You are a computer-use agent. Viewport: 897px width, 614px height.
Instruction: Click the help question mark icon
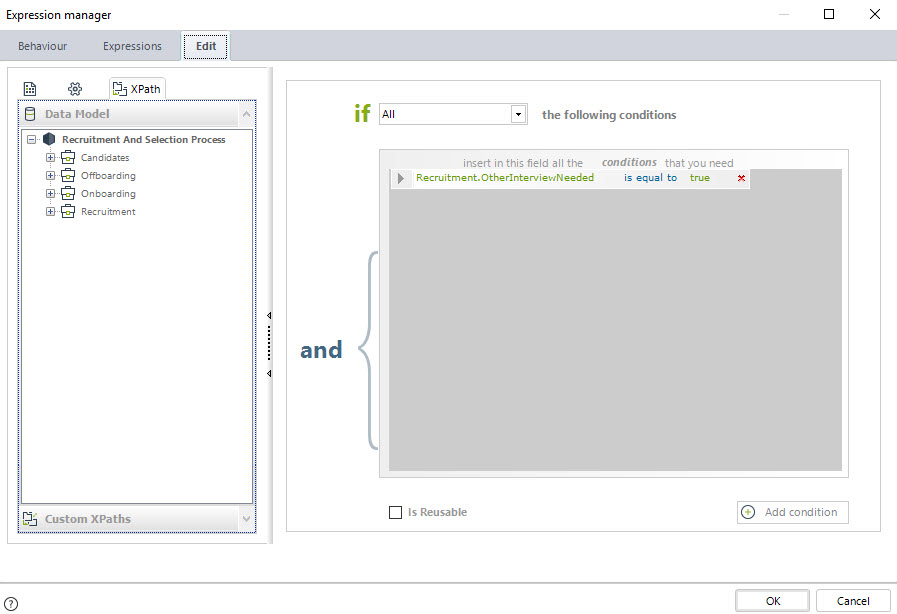click(x=11, y=603)
